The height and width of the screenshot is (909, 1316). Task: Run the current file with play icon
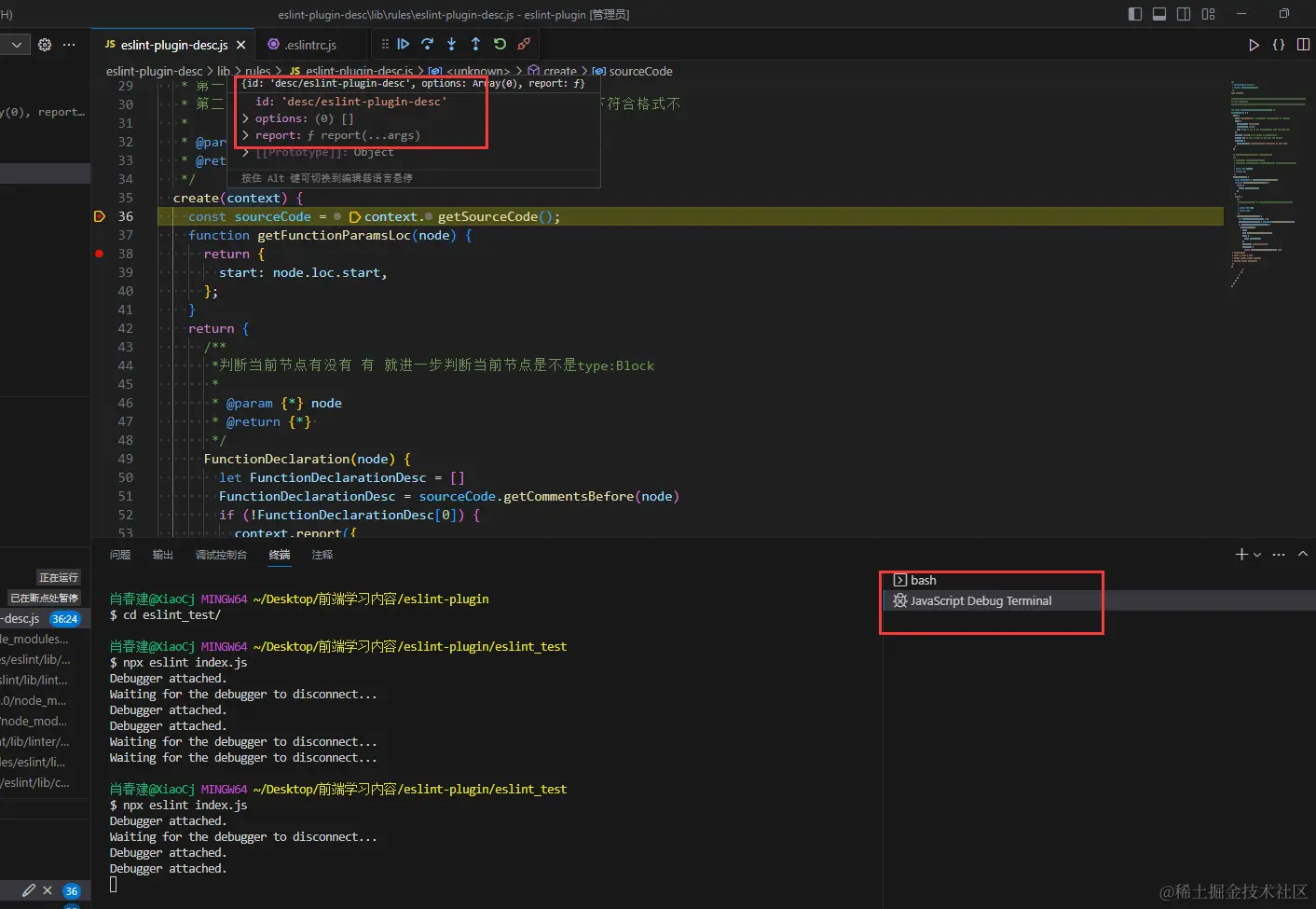click(1254, 45)
